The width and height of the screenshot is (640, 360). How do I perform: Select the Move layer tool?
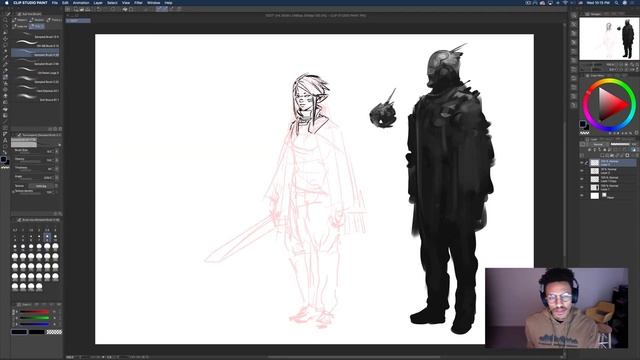(5, 39)
